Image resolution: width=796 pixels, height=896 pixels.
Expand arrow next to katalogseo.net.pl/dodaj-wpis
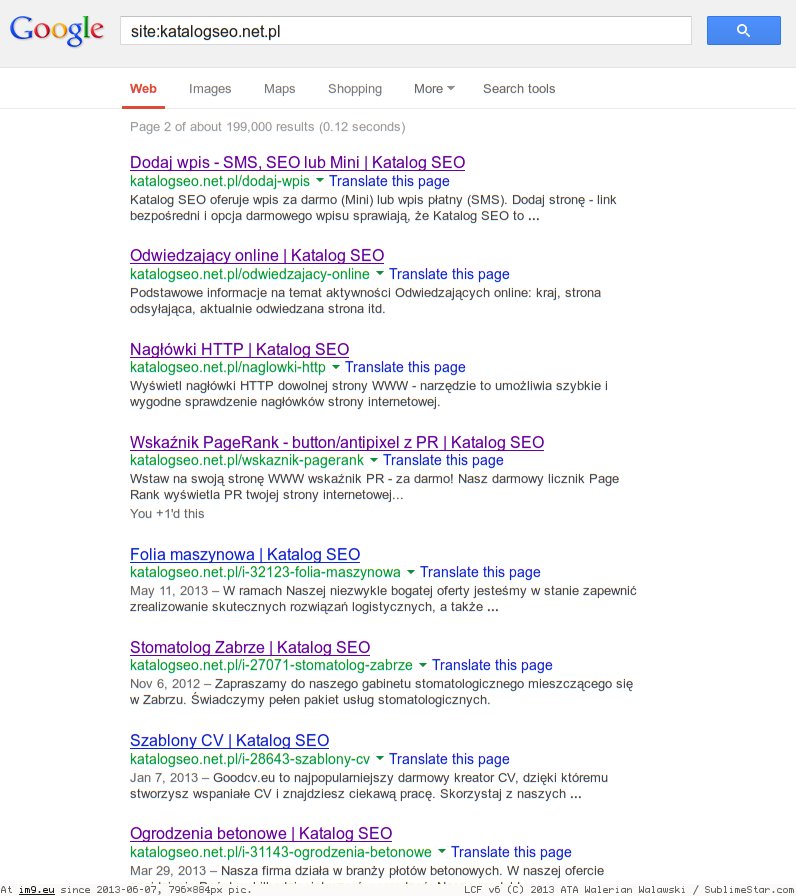point(320,181)
